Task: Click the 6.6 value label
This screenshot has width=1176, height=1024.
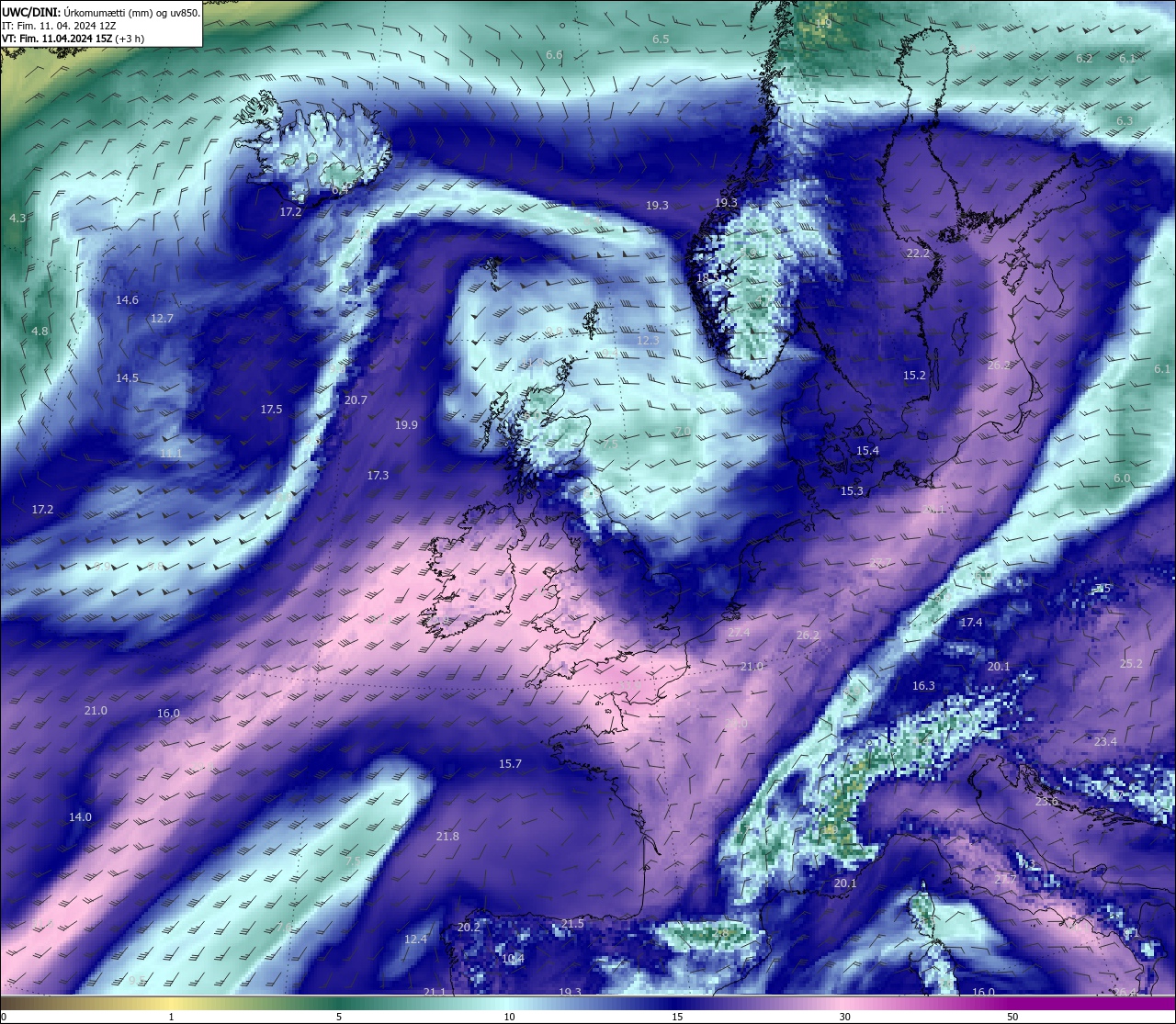Action: 554,55
